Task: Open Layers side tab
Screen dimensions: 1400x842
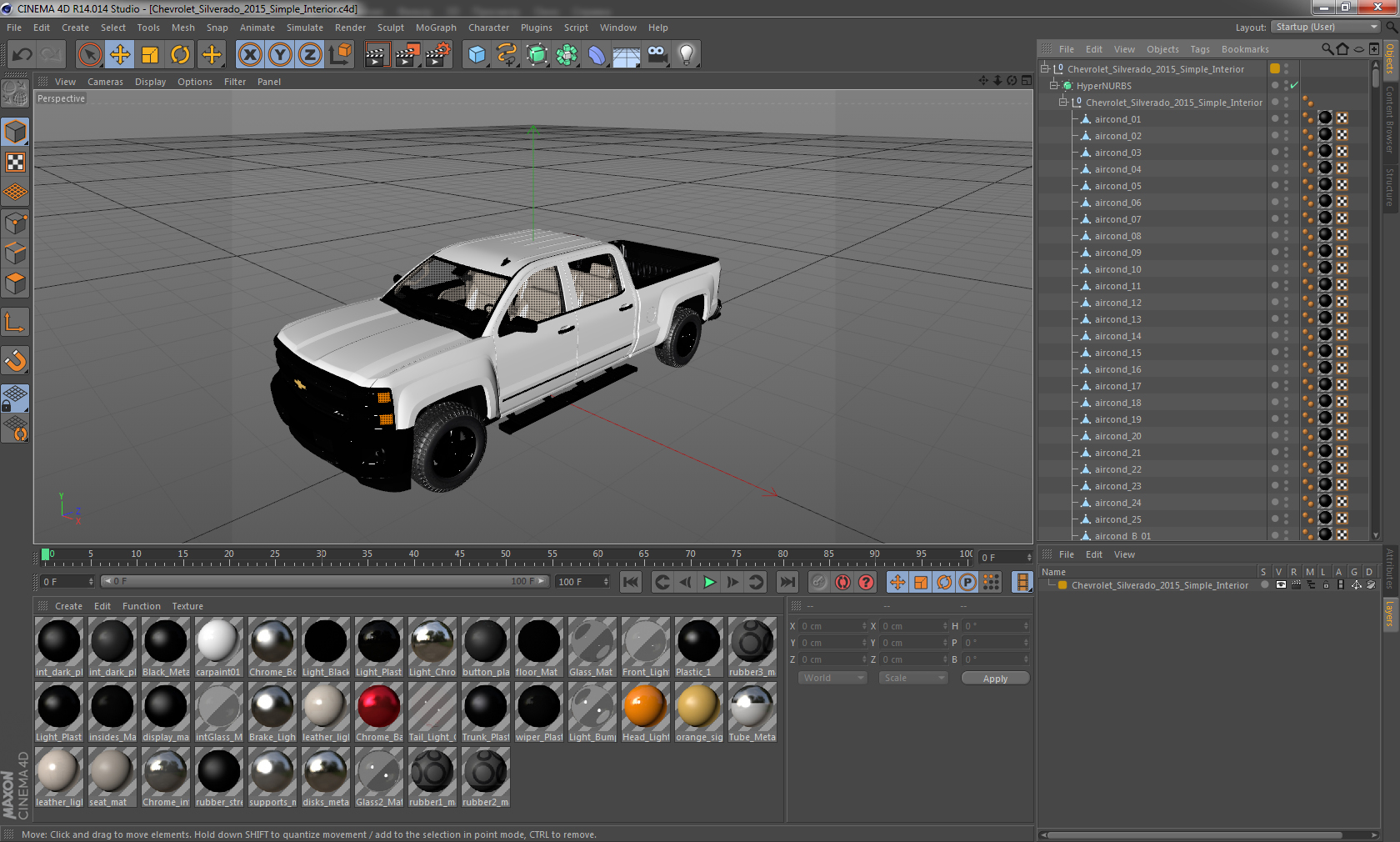Action: pos(1390,614)
